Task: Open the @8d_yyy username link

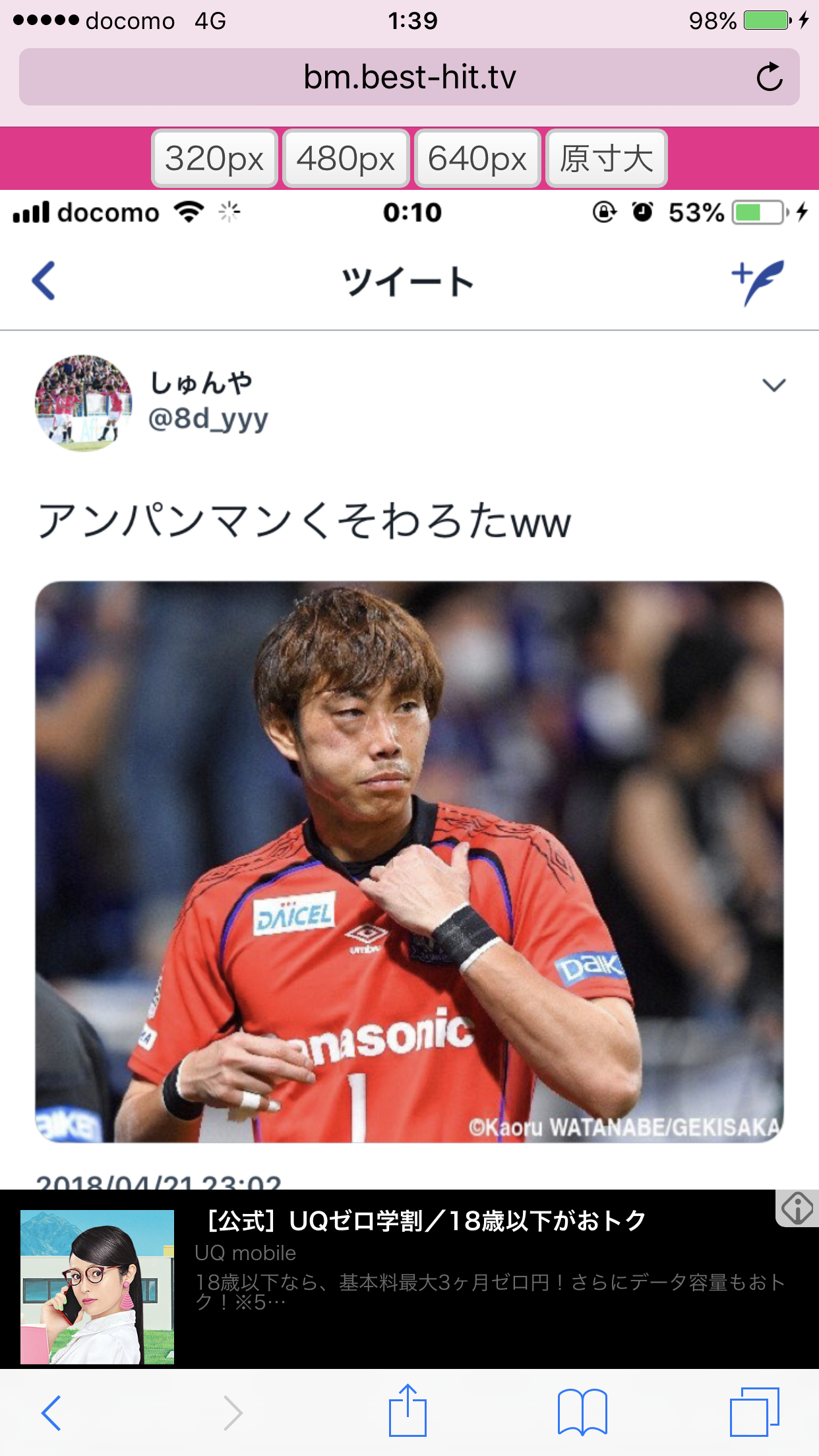Action: [x=208, y=419]
